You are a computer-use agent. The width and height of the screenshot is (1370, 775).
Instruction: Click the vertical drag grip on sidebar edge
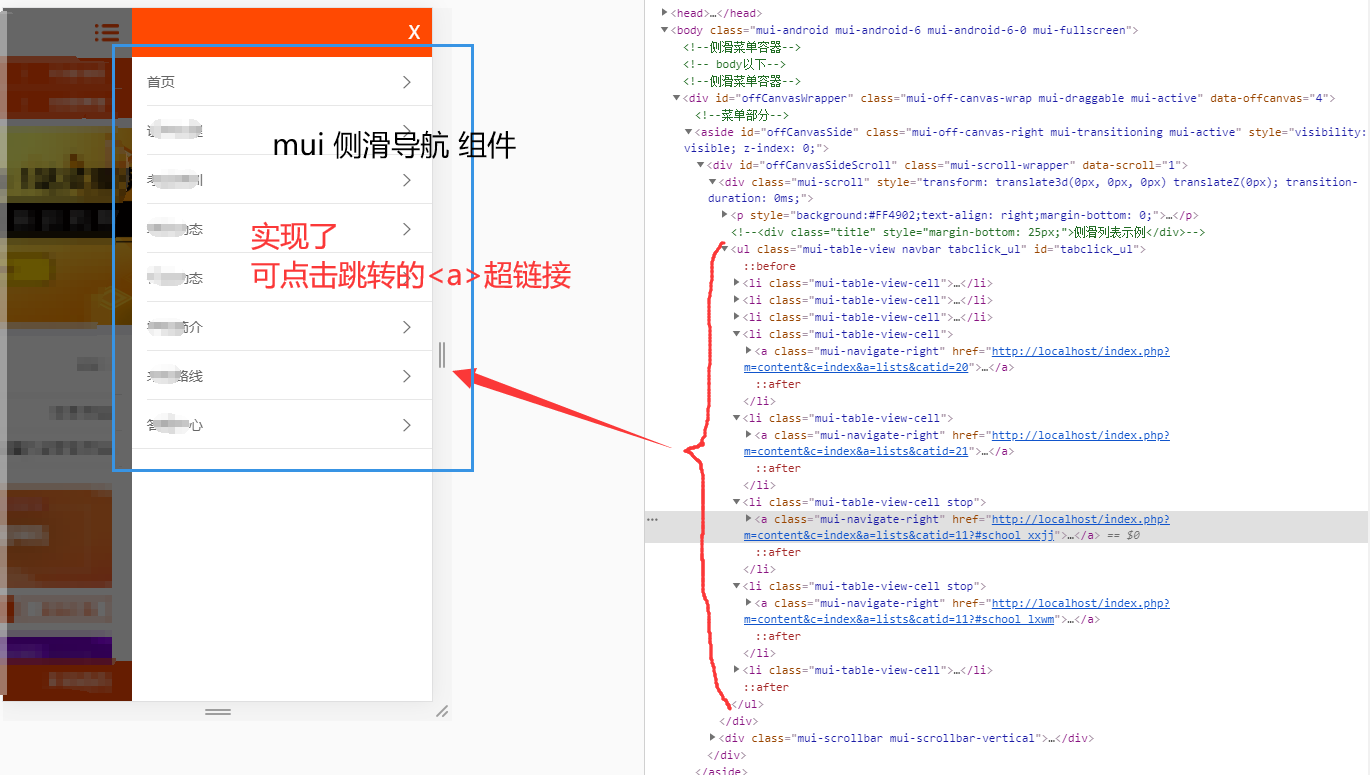(441, 354)
